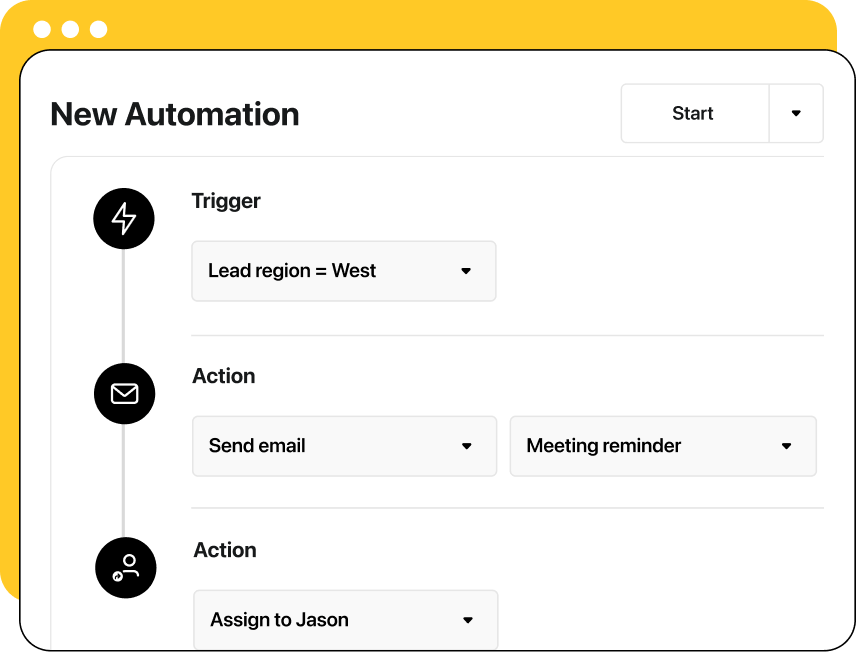Click the person Assign action icon

pyautogui.click(x=125, y=567)
